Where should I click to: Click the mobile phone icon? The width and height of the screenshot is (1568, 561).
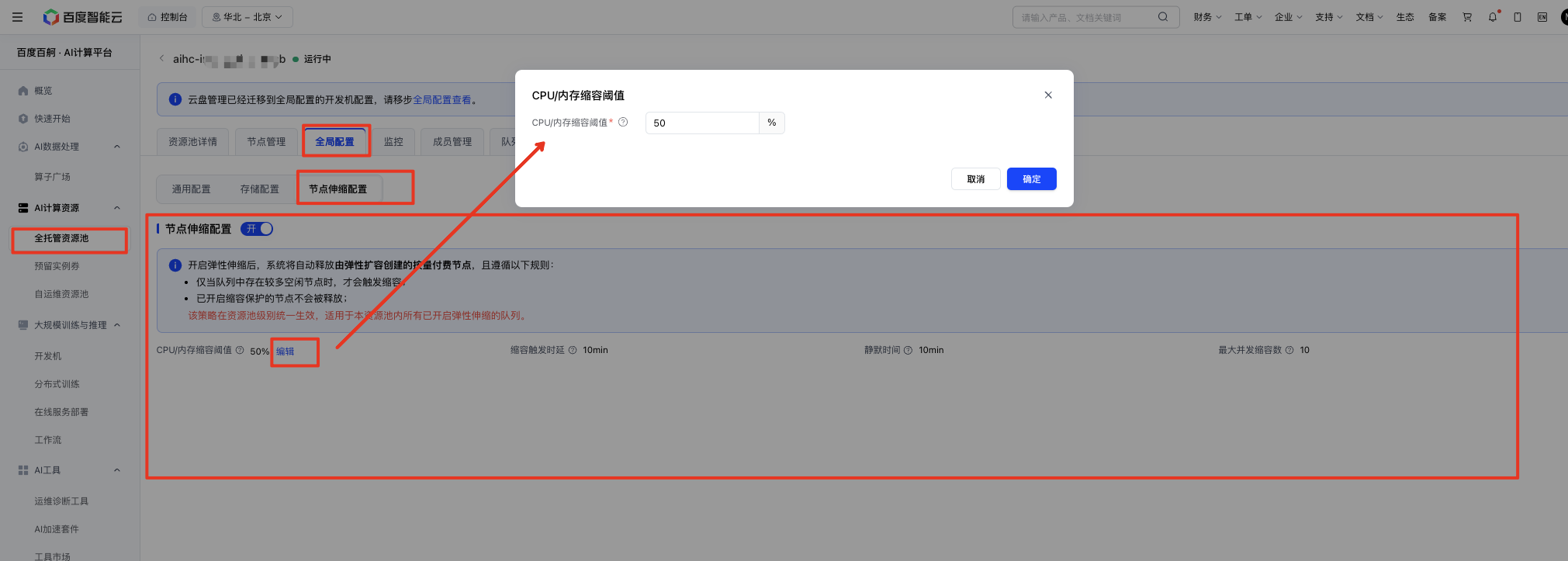click(1518, 17)
